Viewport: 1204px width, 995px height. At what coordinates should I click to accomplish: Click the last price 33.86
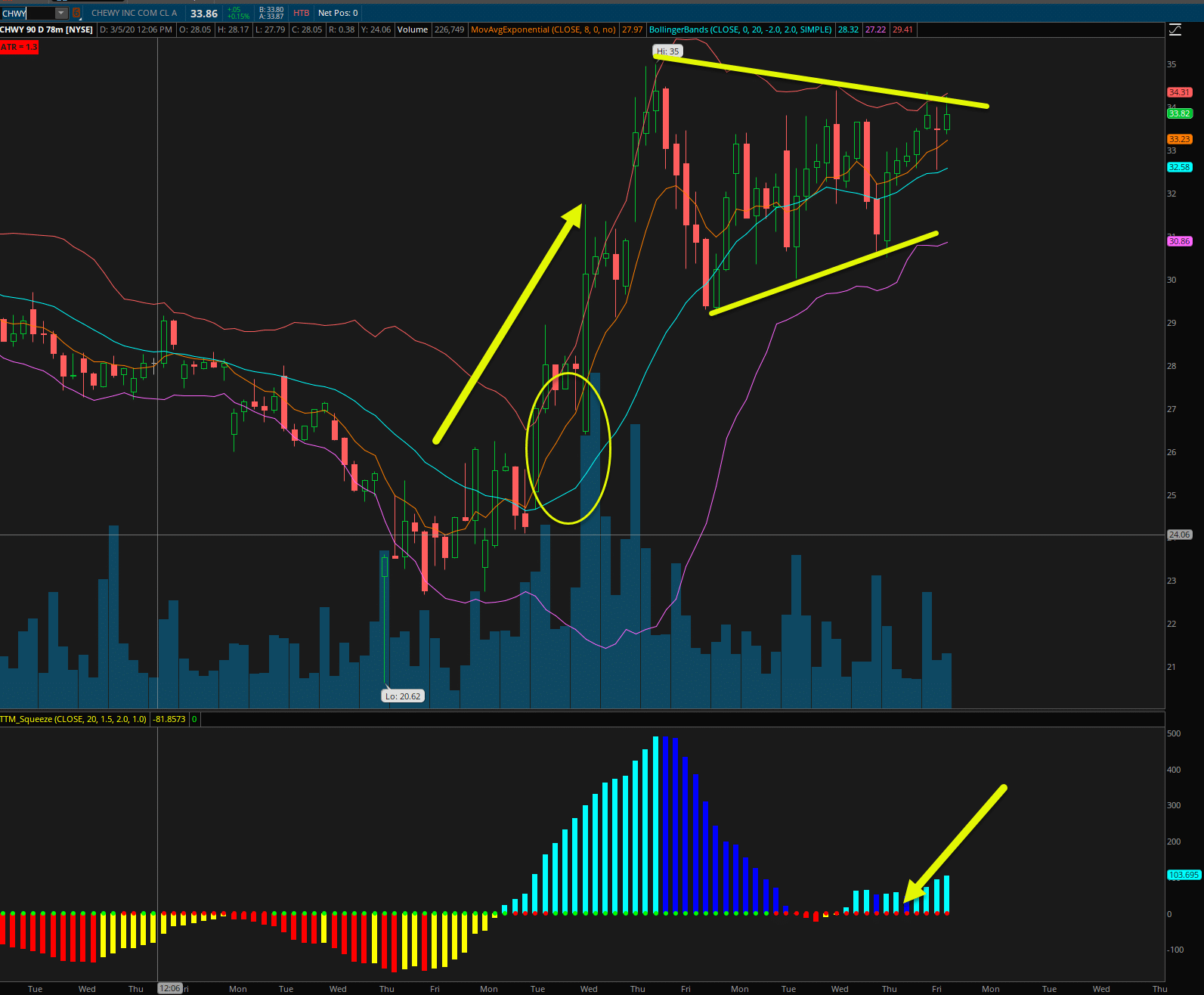(204, 13)
